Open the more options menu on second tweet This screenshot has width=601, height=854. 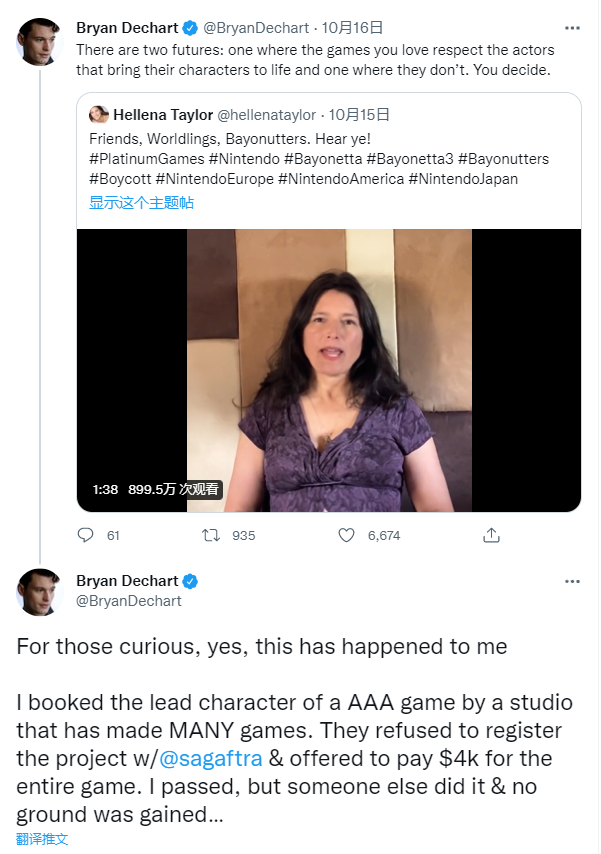(x=571, y=581)
